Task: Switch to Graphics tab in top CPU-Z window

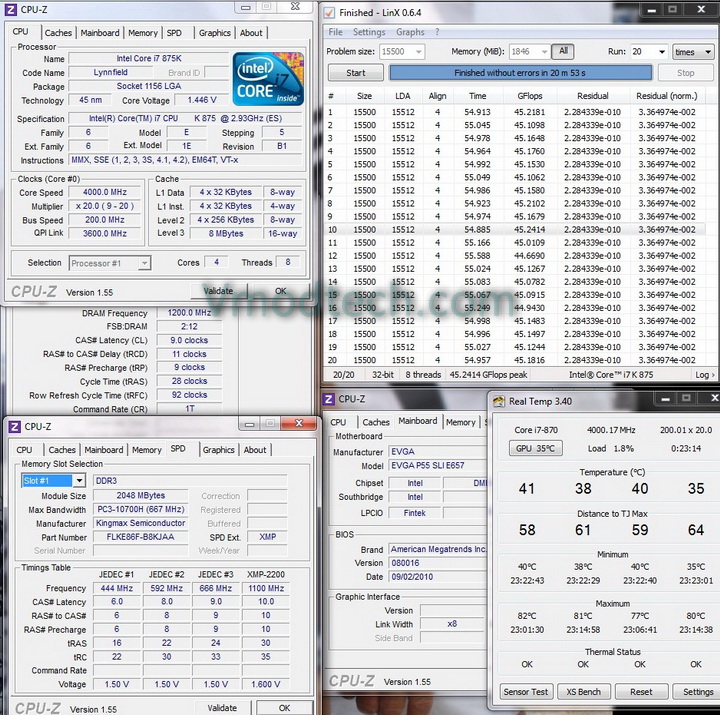Action: [x=214, y=33]
